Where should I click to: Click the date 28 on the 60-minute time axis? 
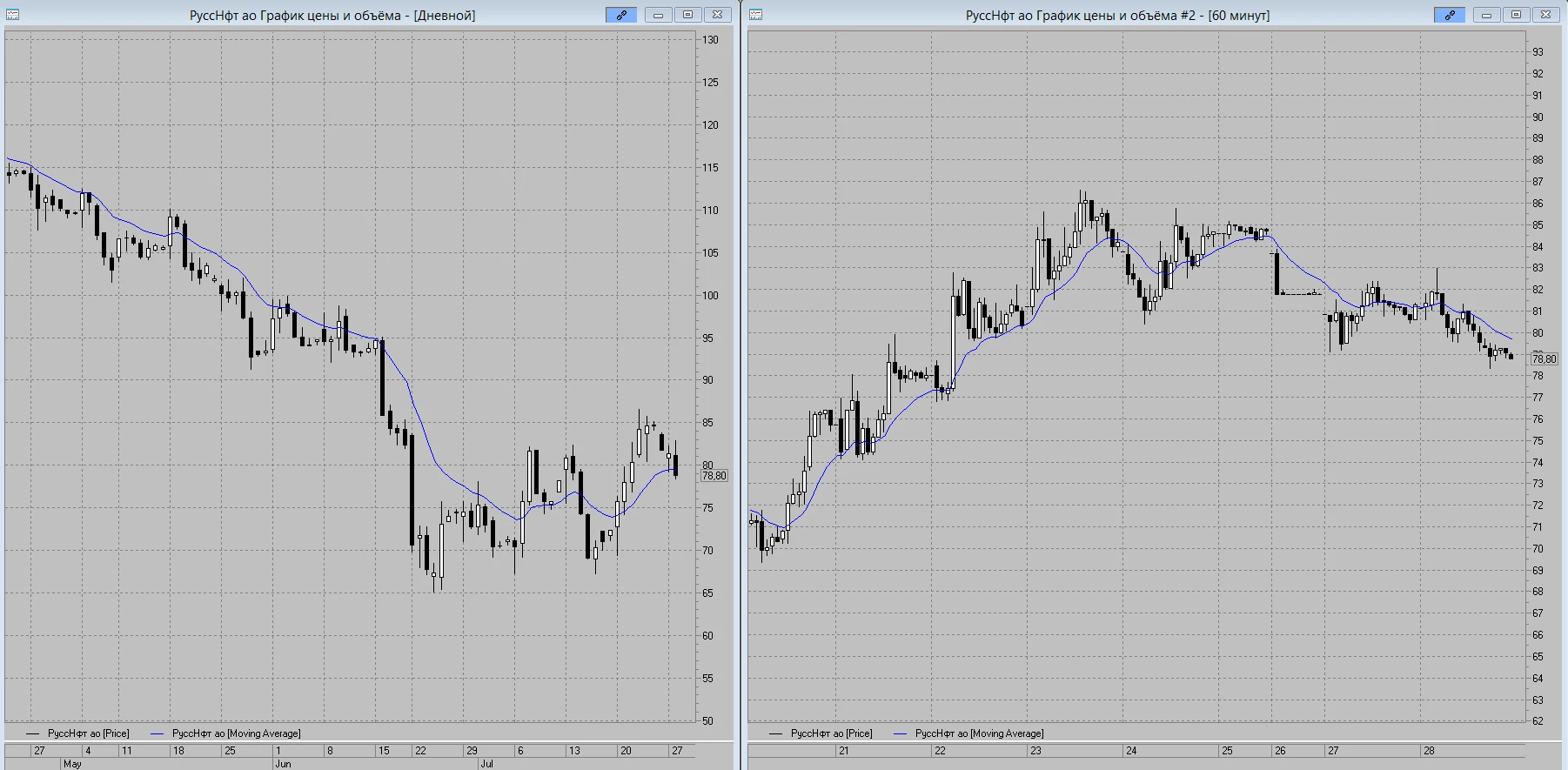point(1429,750)
